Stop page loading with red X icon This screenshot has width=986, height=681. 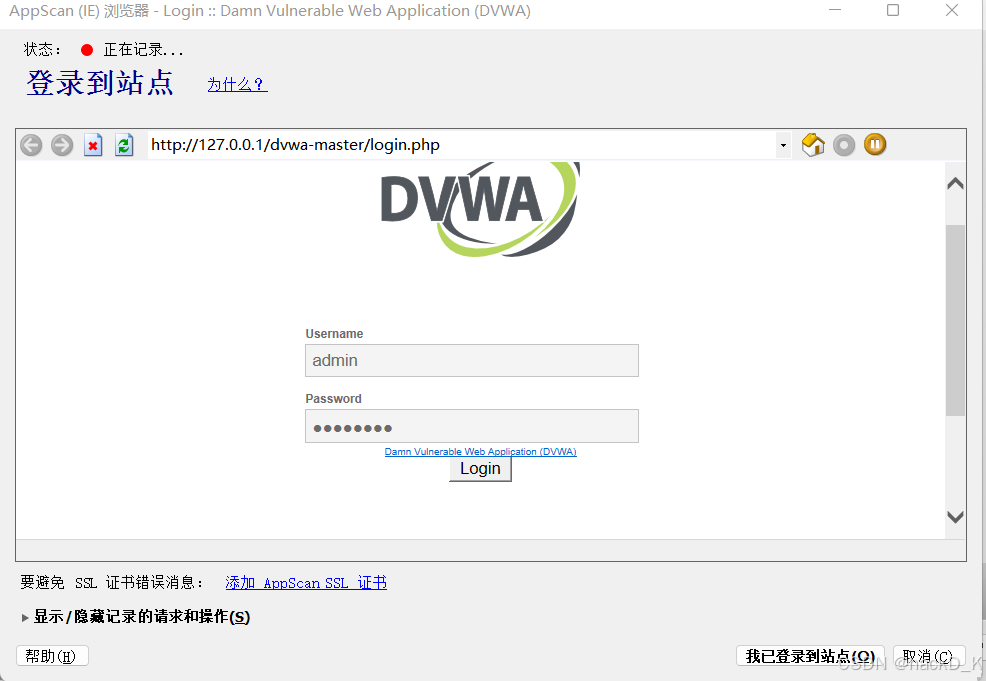(x=93, y=145)
